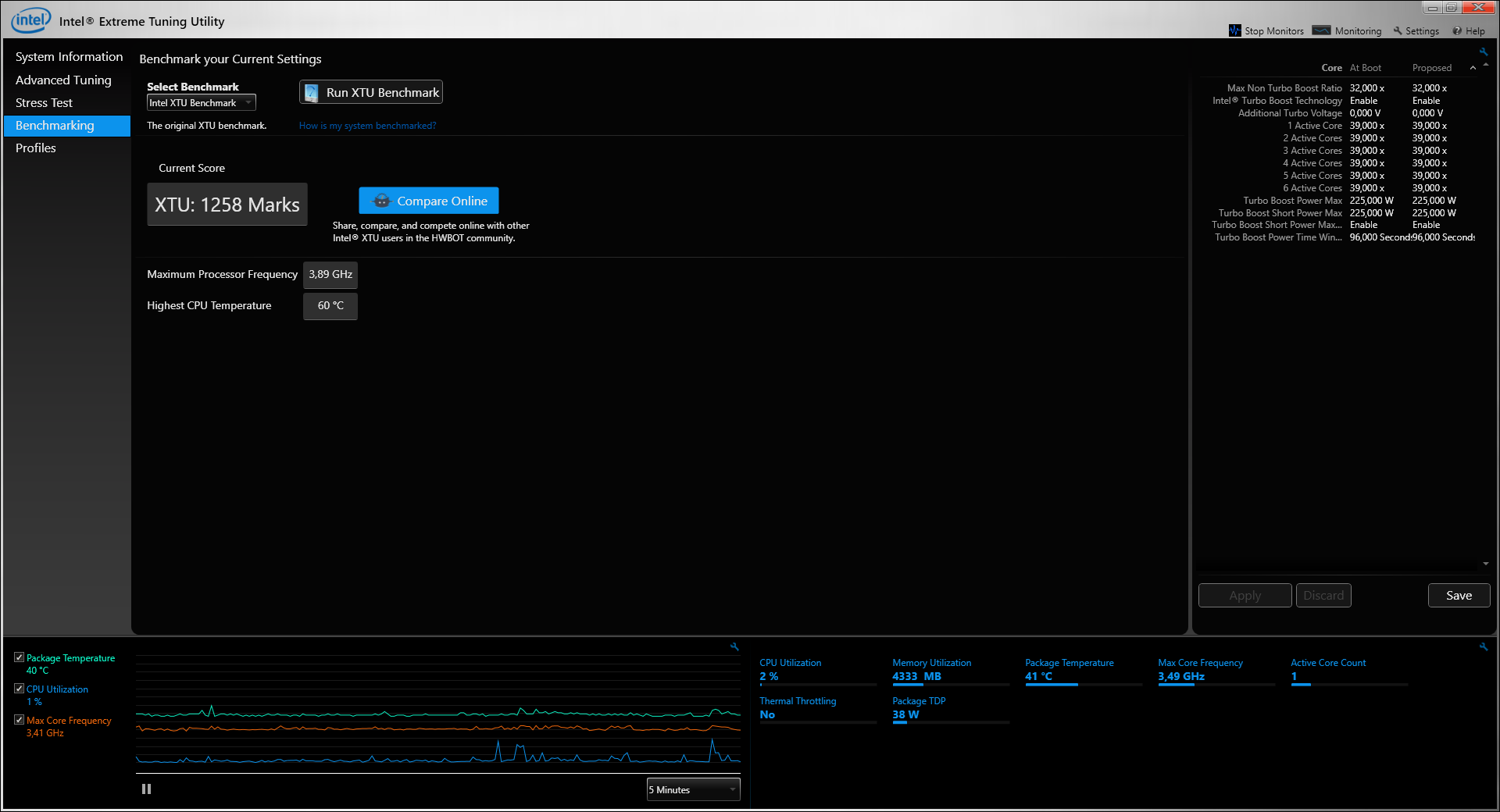Click the At Boot column header
1500x812 pixels.
[1365, 68]
